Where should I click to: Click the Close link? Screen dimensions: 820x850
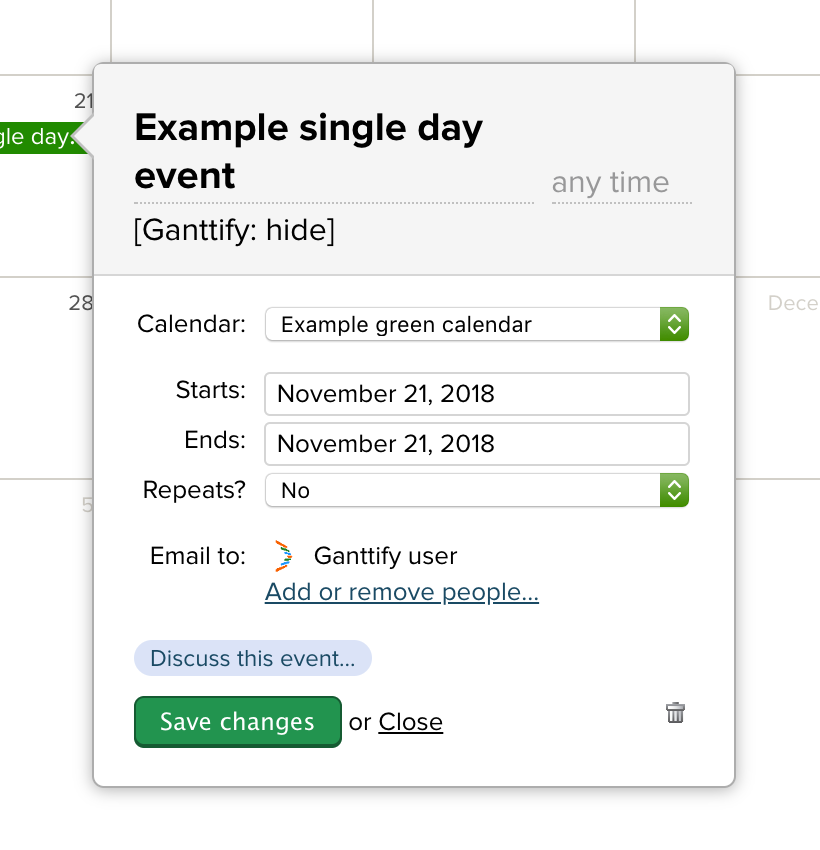[411, 721]
